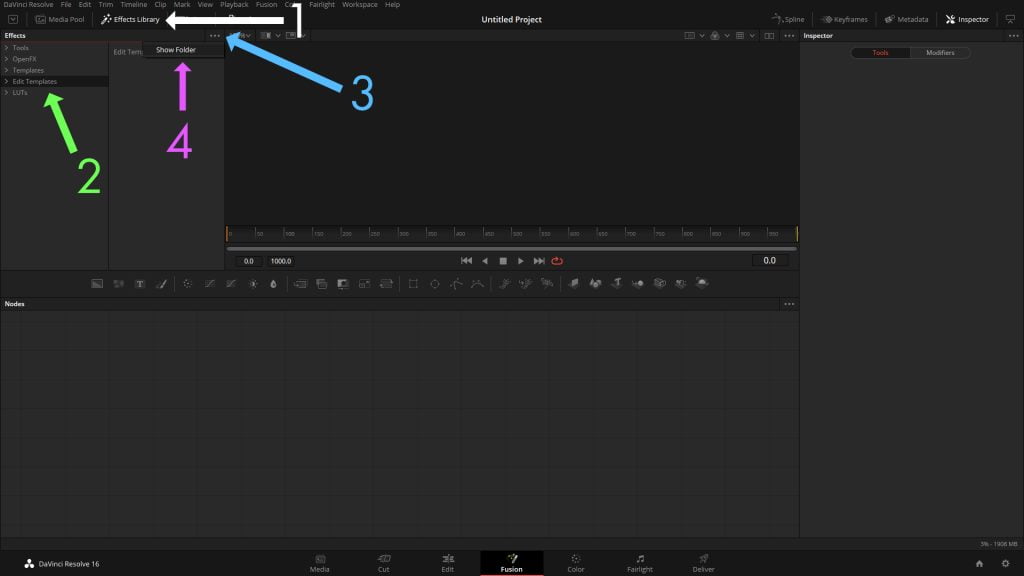1024x576 pixels.
Task: Switch to Tools tab in Inspector
Action: [x=880, y=53]
